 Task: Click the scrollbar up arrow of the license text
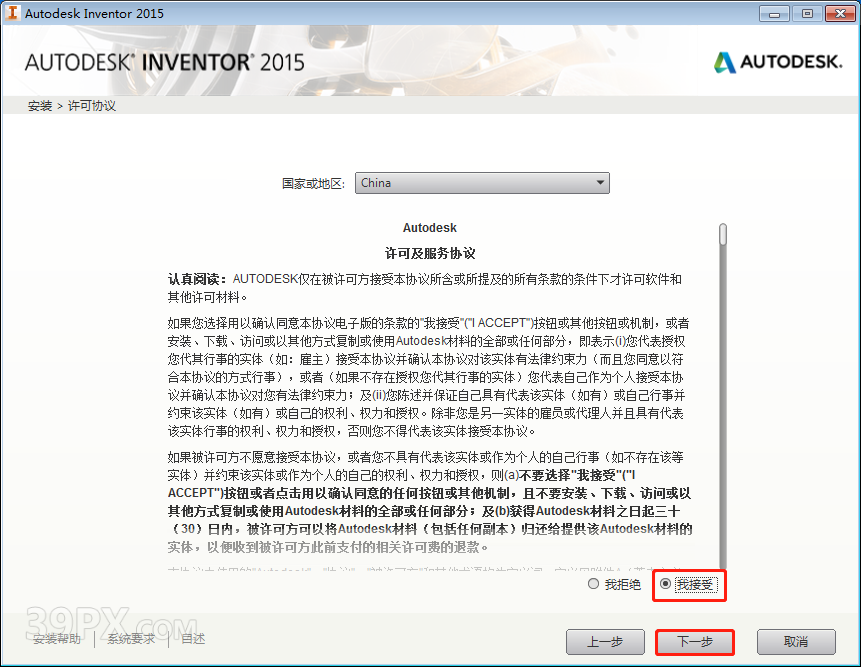tap(722, 227)
